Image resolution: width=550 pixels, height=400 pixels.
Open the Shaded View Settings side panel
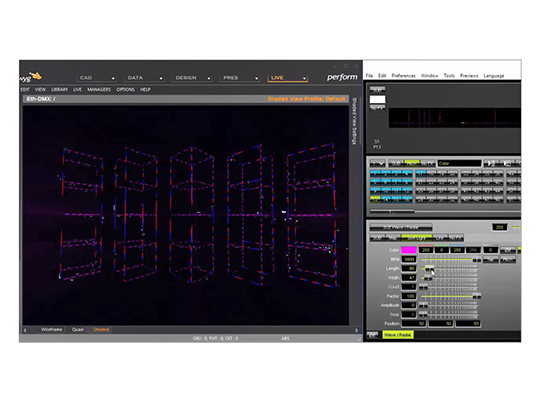click(354, 121)
